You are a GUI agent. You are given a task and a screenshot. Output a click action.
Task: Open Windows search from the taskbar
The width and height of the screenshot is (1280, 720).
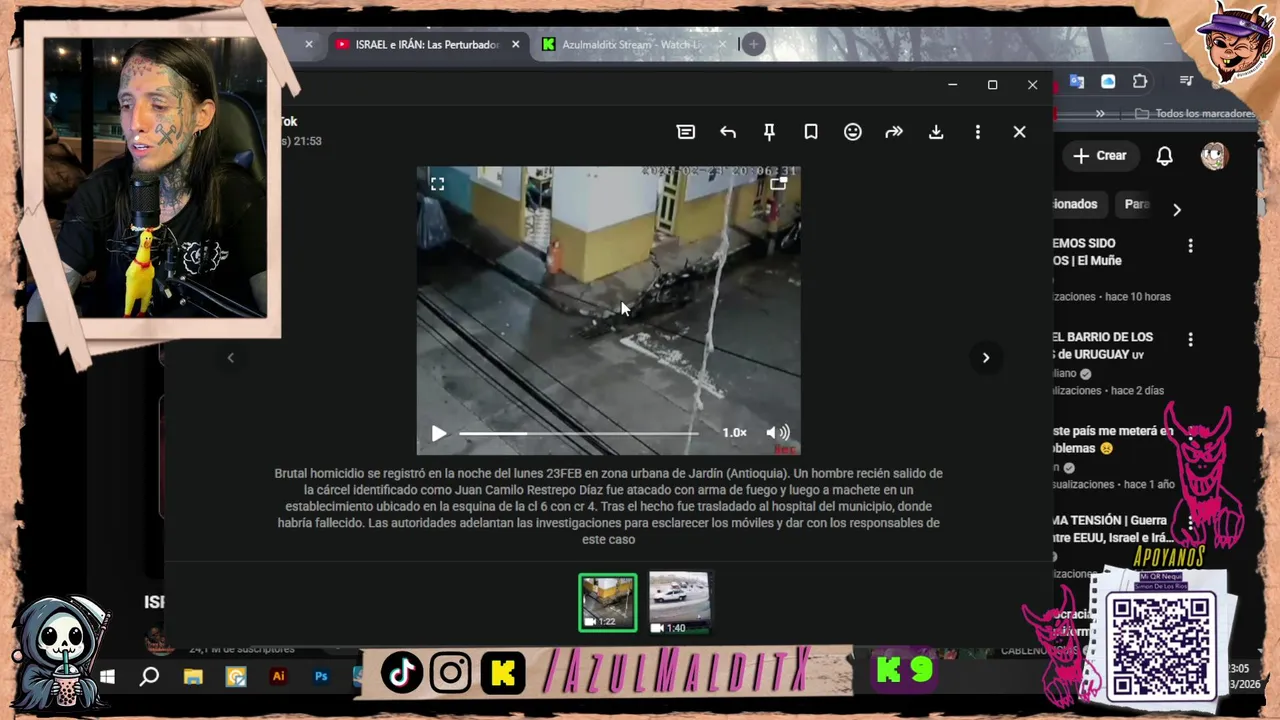click(149, 677)
